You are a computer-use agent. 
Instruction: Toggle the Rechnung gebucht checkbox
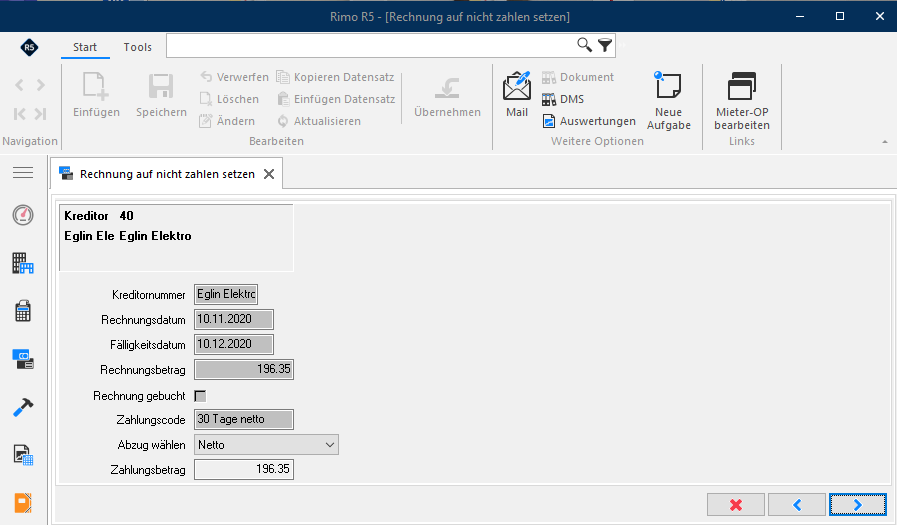coord(200,396)
